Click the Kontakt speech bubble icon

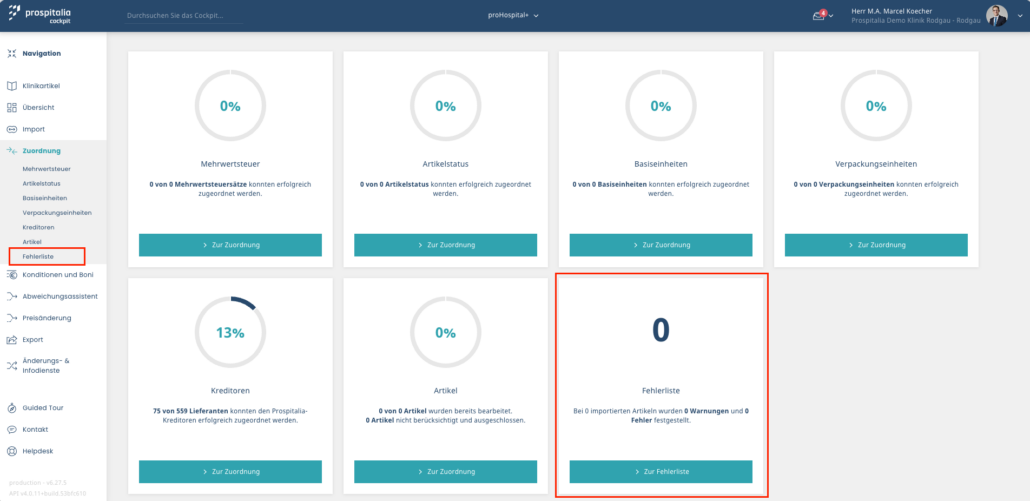tap(11, 429)
